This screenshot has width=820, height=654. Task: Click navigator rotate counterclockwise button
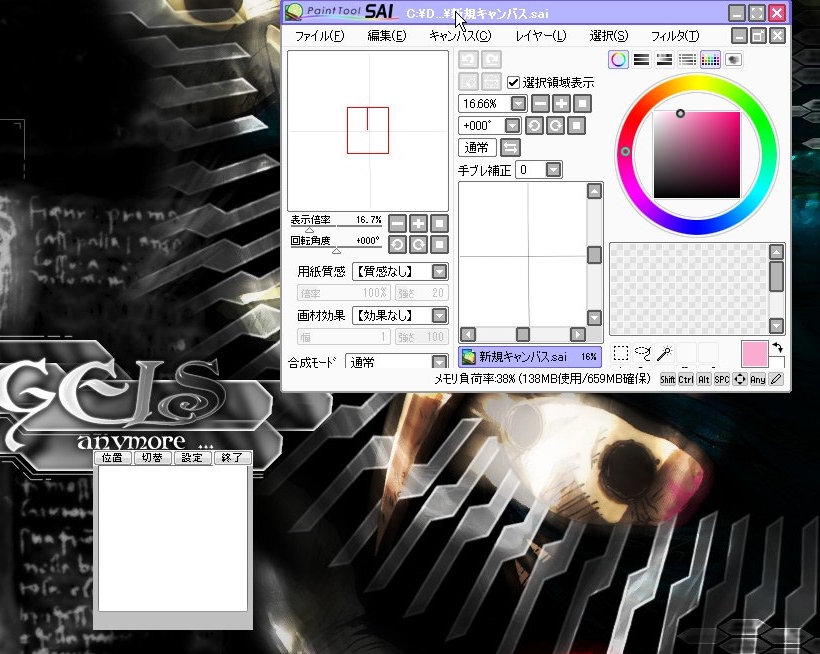pos(397,245)
